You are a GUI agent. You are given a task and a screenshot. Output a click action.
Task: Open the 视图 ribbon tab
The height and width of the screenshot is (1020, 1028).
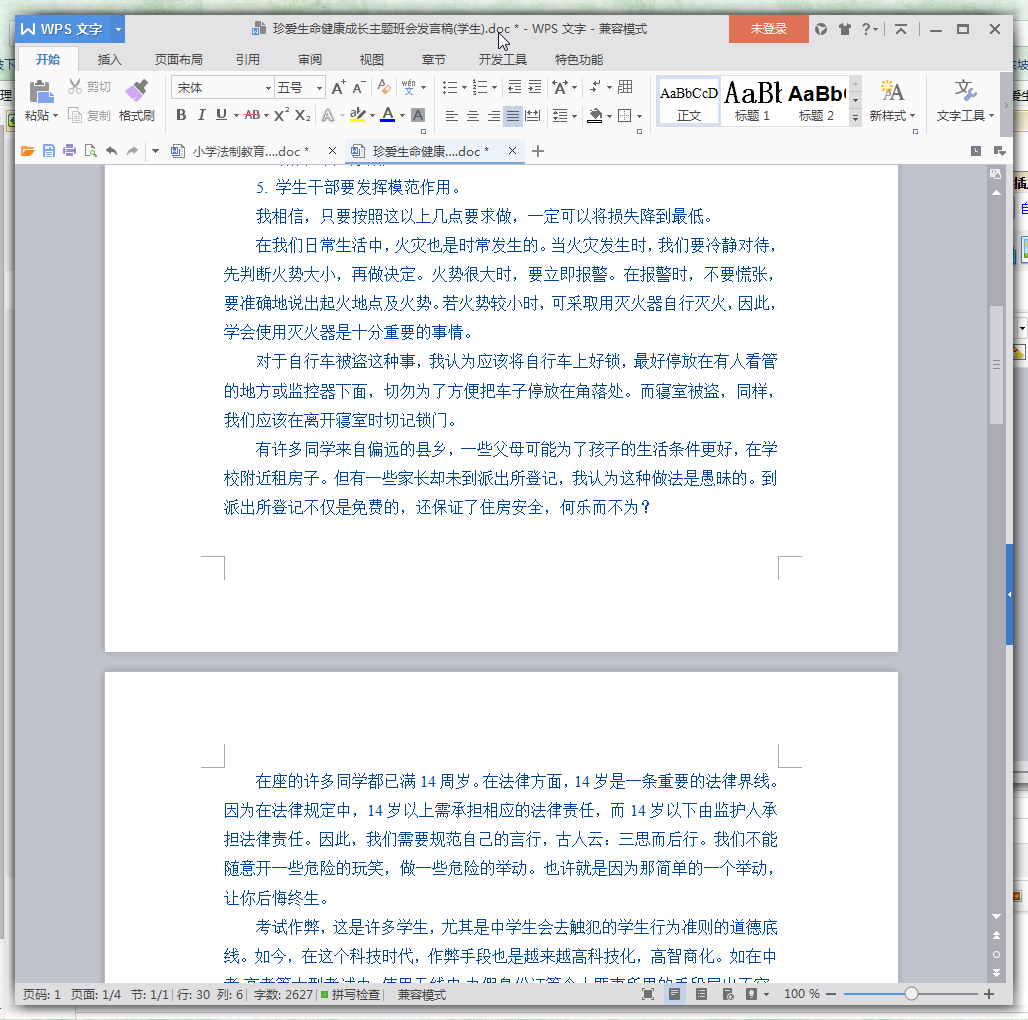point(372,60)
